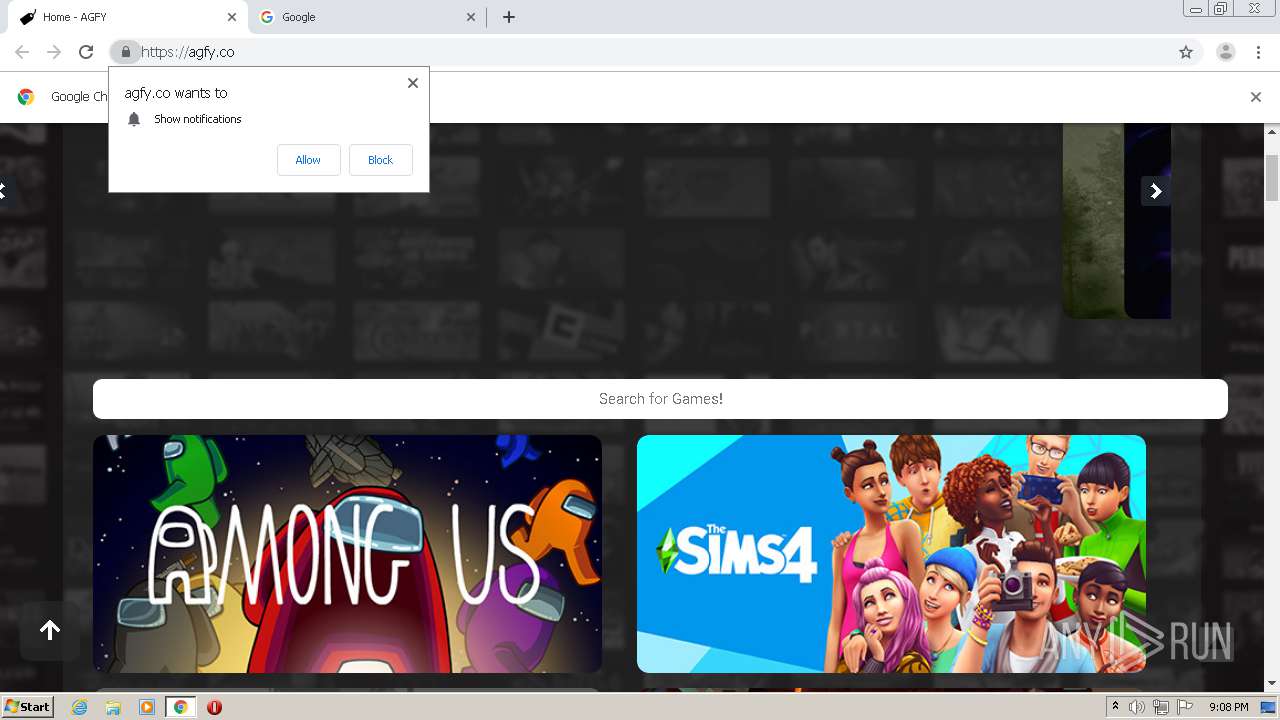Go back to previous page
The image size is (1280, 720).
[x=22, y=52]
